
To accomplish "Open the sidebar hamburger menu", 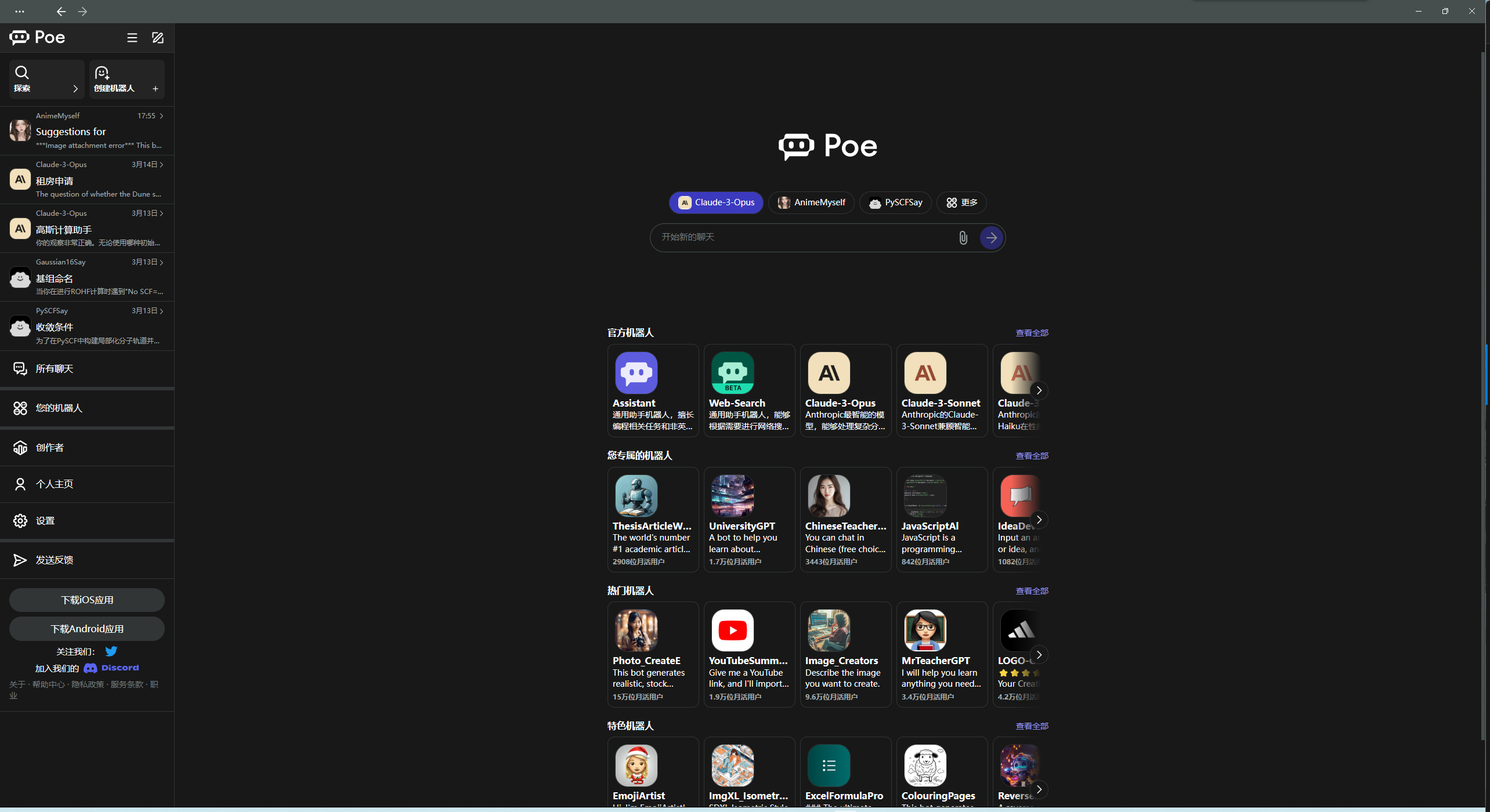I will coord(132,38).
